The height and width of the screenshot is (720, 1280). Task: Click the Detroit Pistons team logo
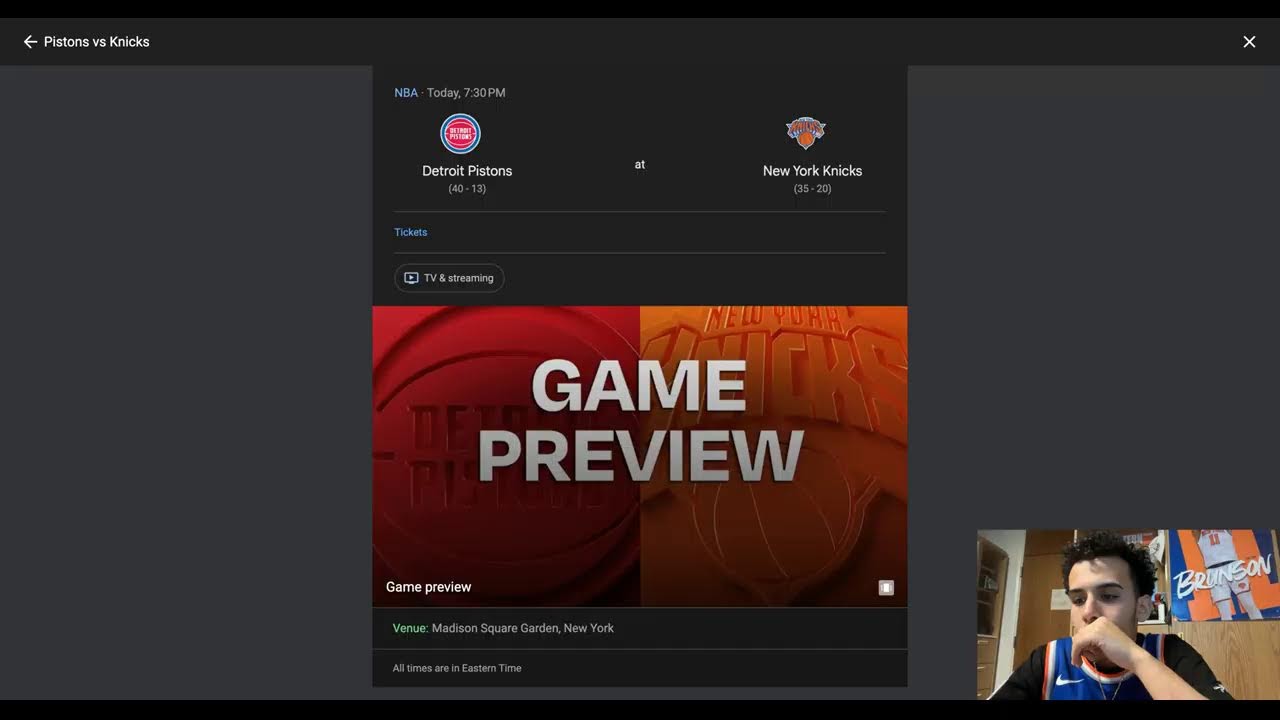461,134
